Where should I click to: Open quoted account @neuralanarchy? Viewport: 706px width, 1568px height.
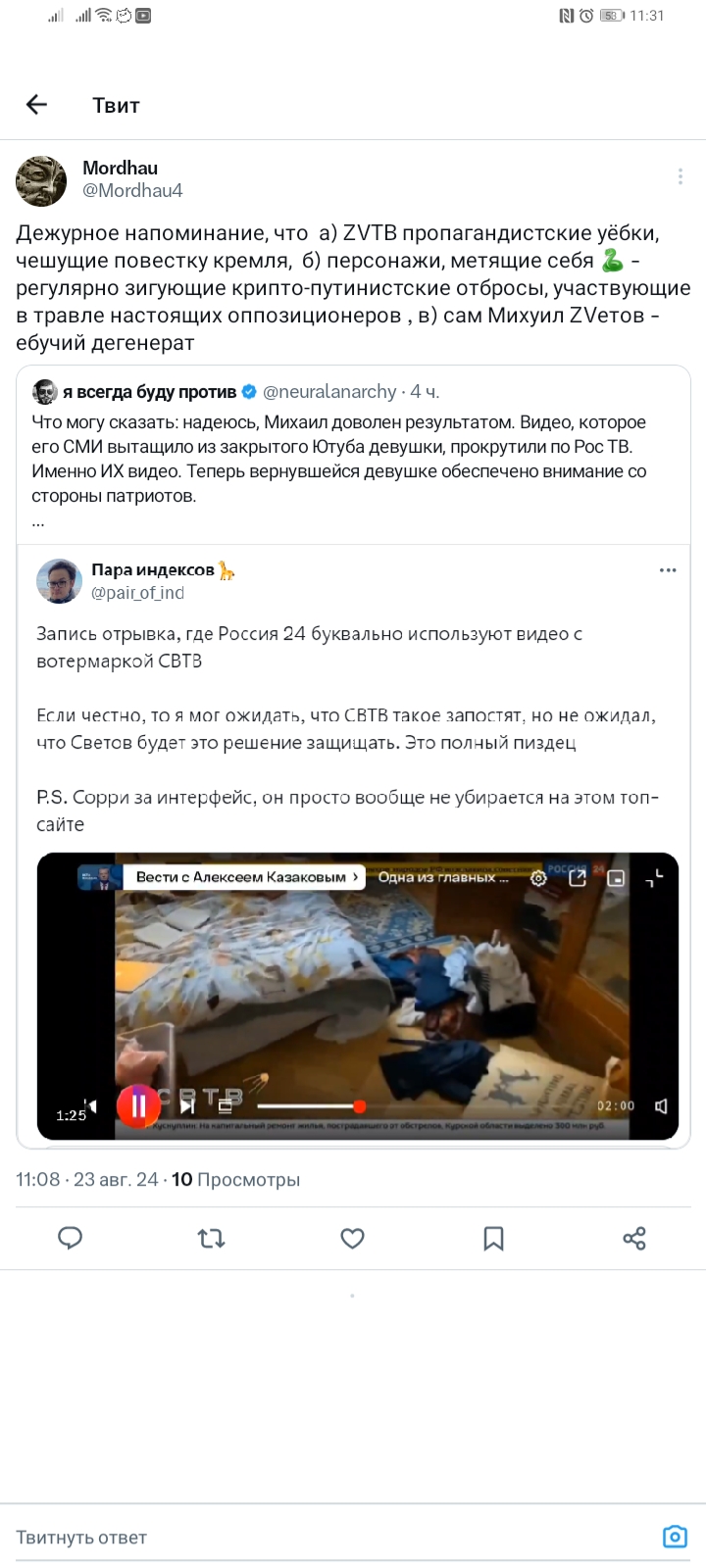coord(329,392)
